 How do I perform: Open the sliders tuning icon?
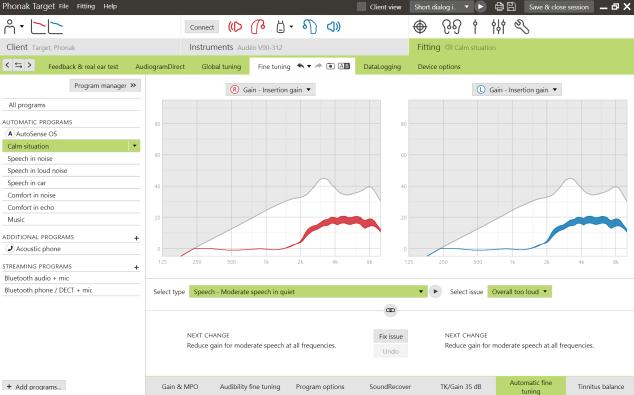[x=498, y=27]
